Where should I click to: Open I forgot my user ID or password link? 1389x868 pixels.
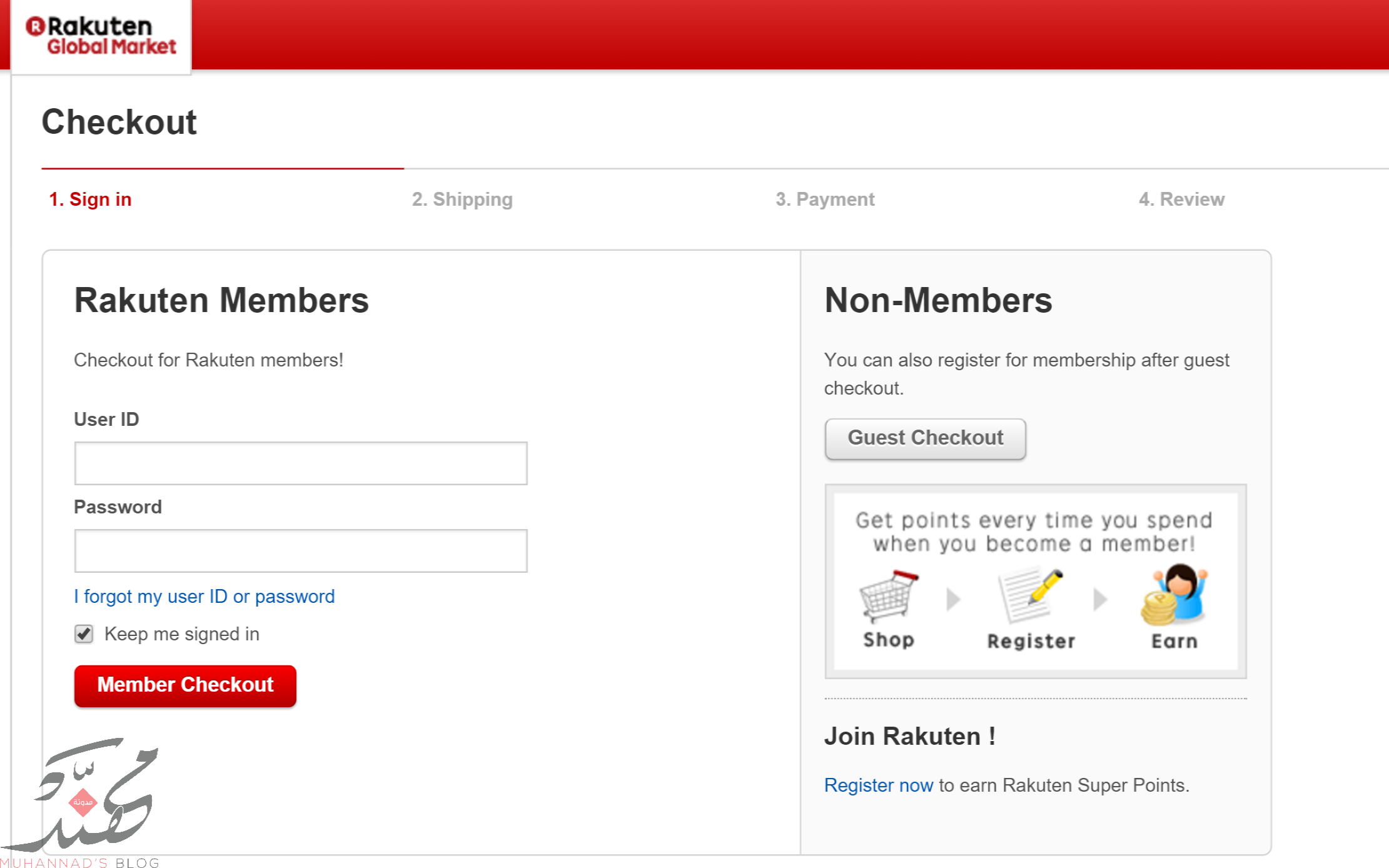[205, 597]
